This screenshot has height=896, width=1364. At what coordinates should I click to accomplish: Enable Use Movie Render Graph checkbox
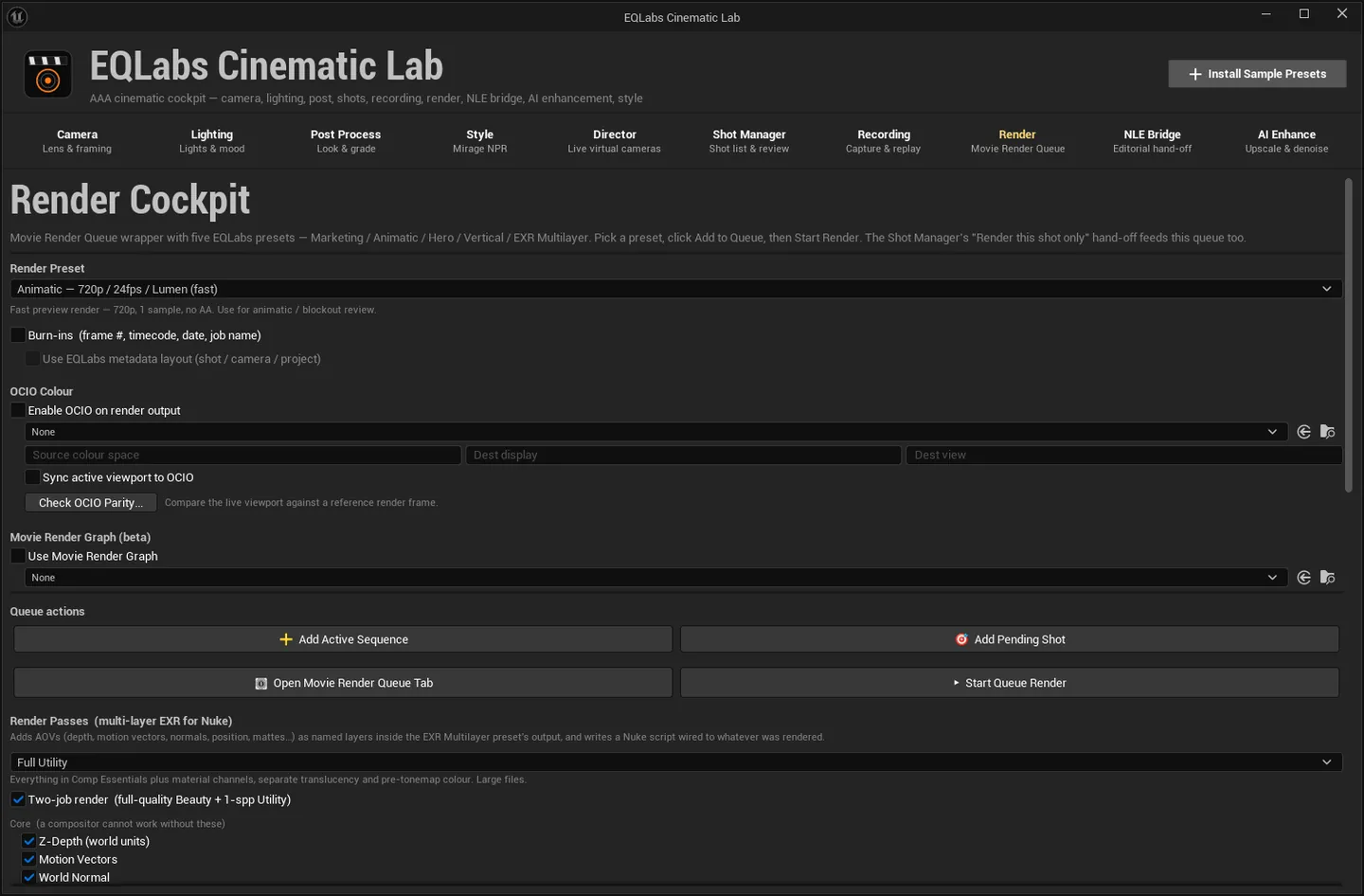(x=18, y=556)
